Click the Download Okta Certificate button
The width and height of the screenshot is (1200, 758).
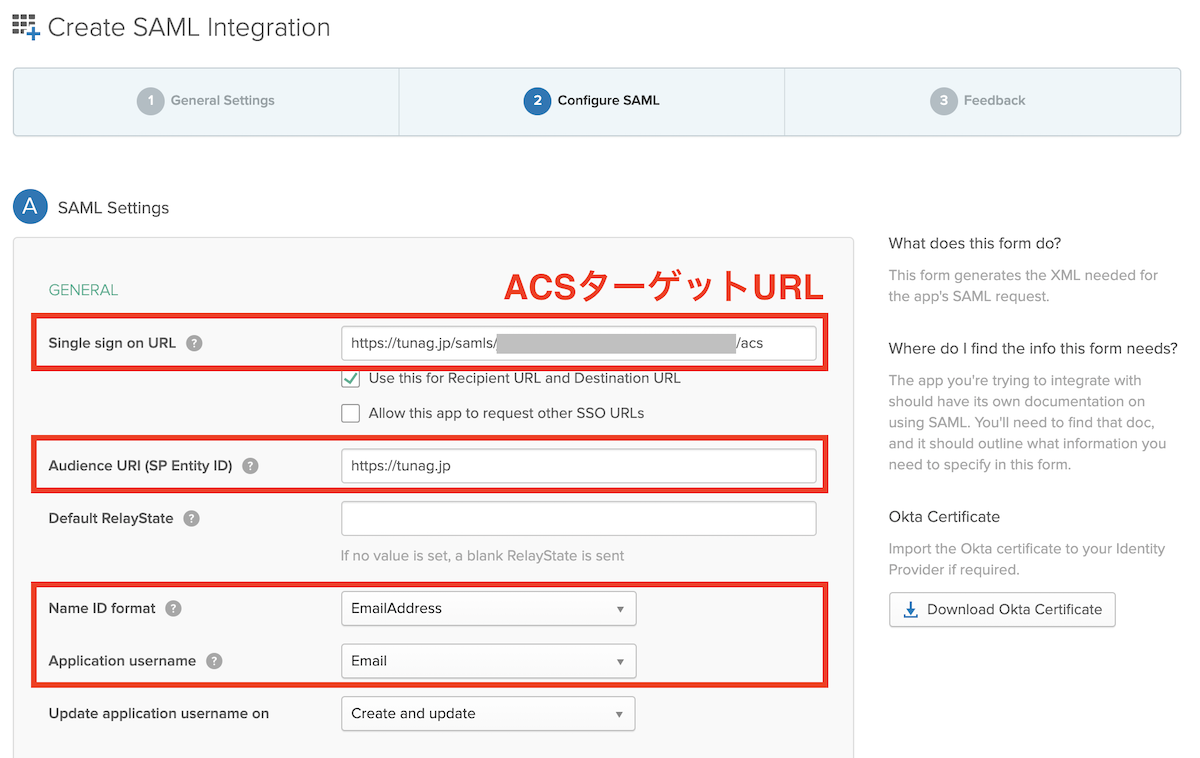(x=1002, y=609)
